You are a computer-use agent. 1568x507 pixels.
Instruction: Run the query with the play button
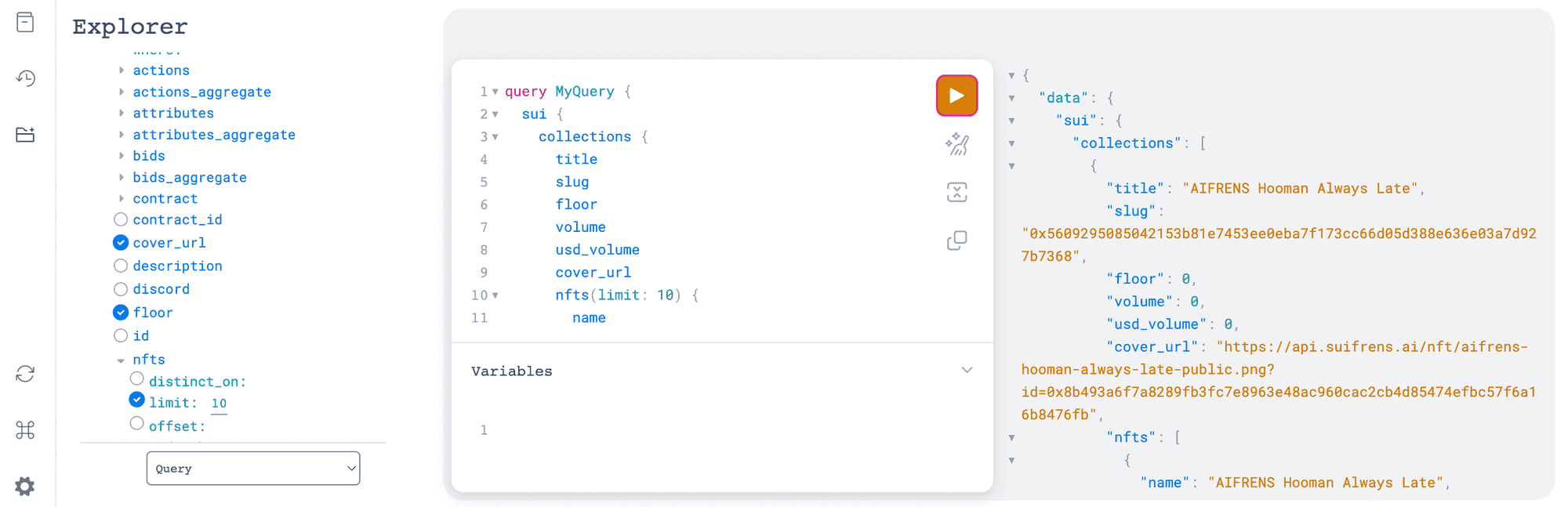point(956,96)
